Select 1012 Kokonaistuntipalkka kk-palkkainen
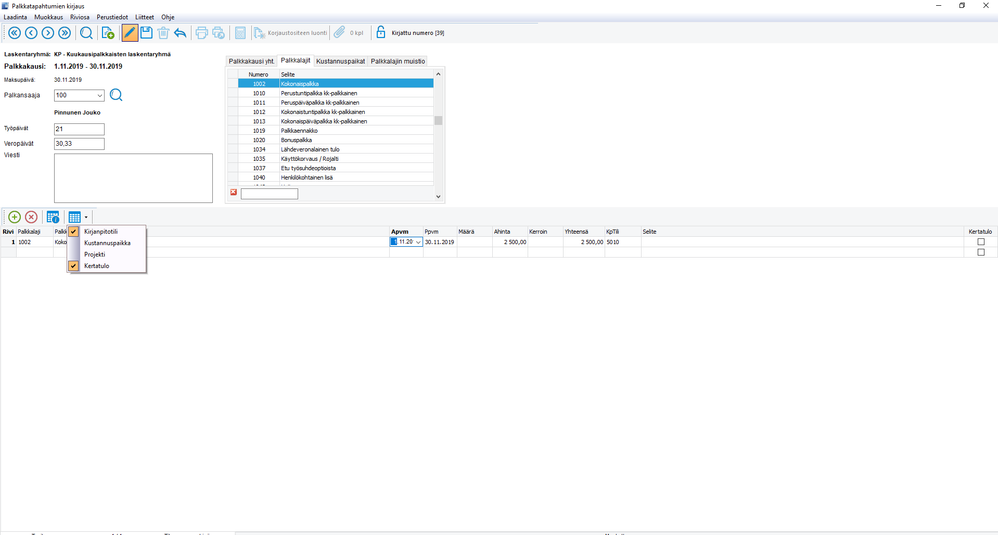This screenshot has width=998, height=535. (x=335, y=112)
